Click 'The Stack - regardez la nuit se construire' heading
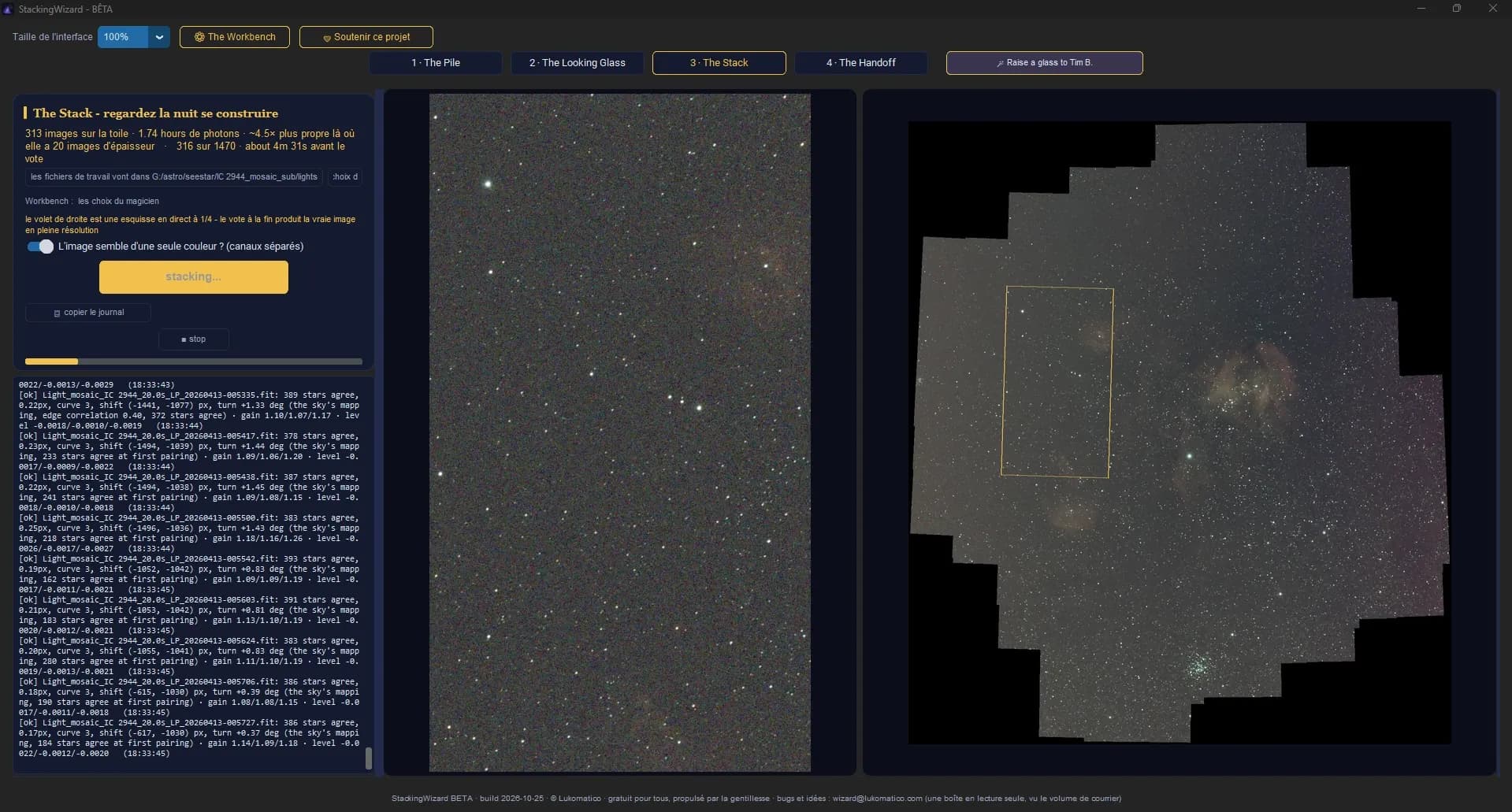 click(155, 113)
